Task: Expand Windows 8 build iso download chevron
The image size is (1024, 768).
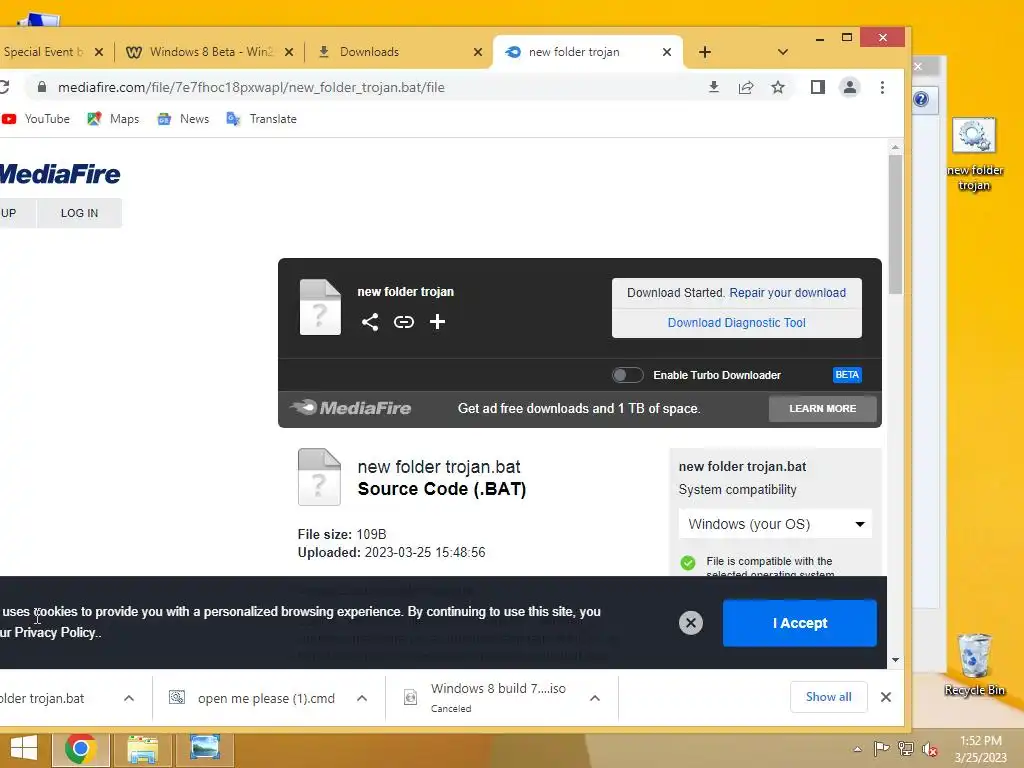Action: (x=595, y=698)
